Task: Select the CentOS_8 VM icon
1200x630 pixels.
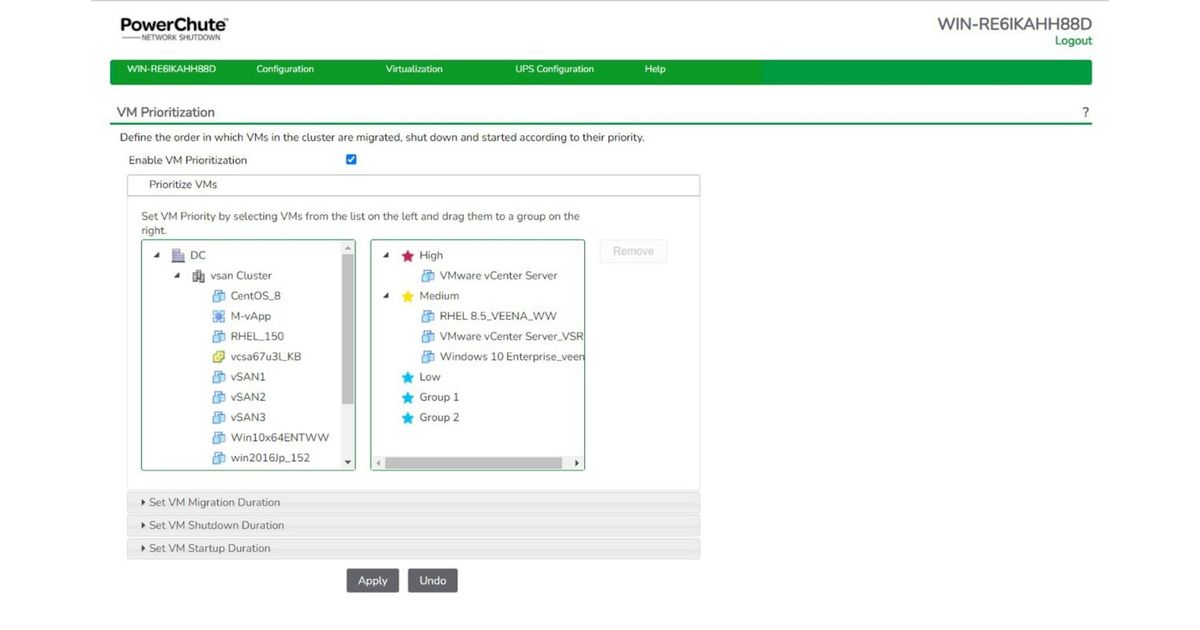Action: coord(219,296)
